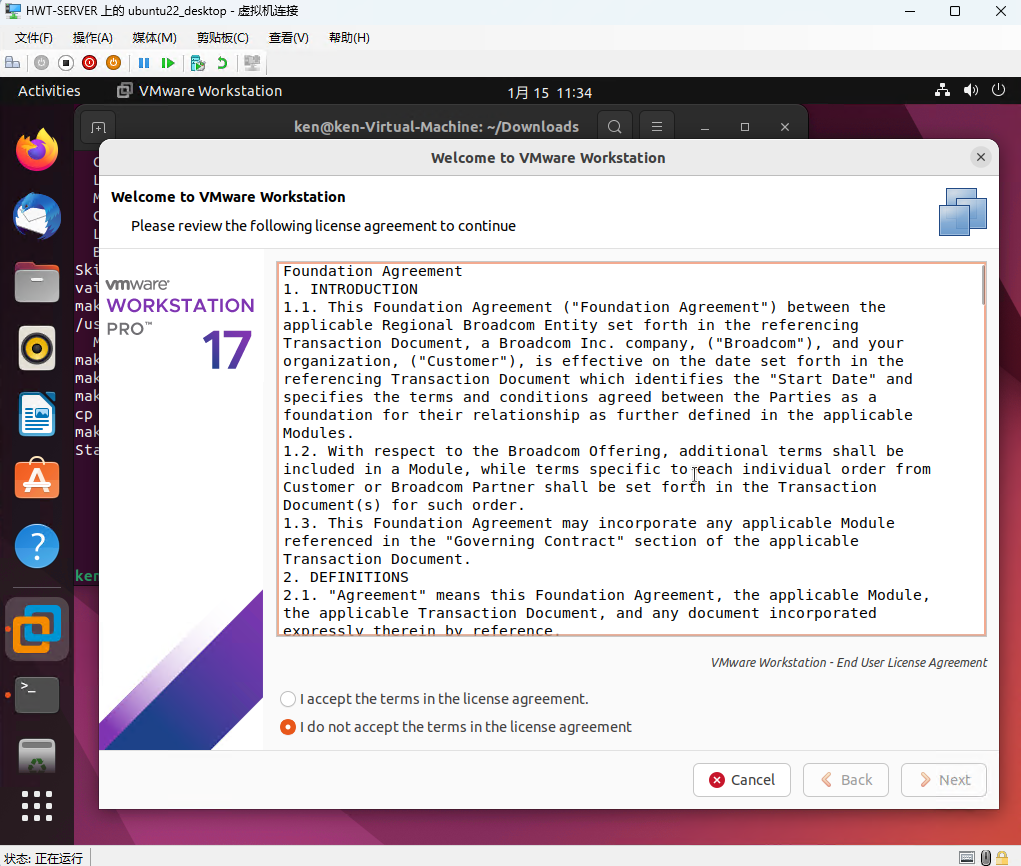Select I accept the license terms
Viewport: 1021px width, 866px height.
(x=434, y=699)
